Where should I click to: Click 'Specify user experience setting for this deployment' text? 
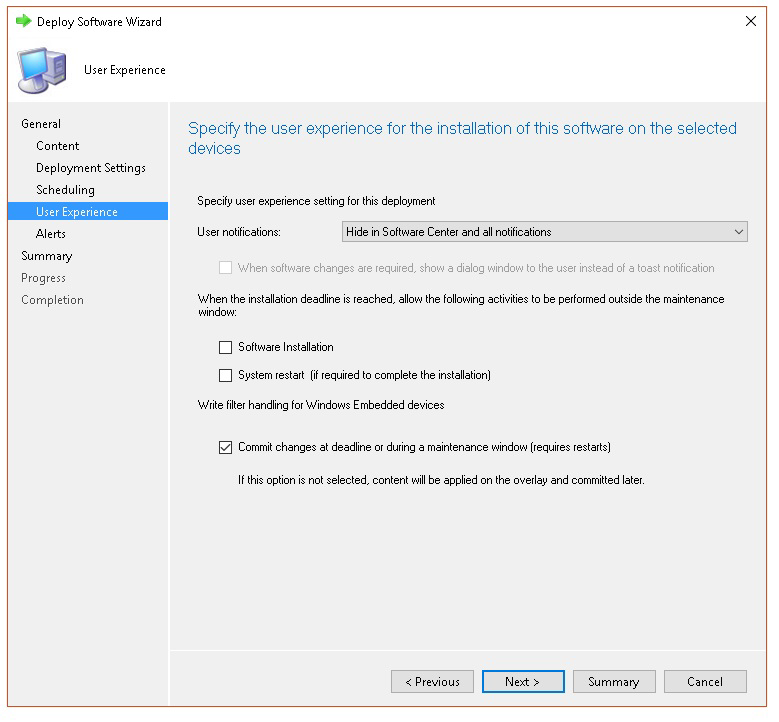(x=316, y=201)
